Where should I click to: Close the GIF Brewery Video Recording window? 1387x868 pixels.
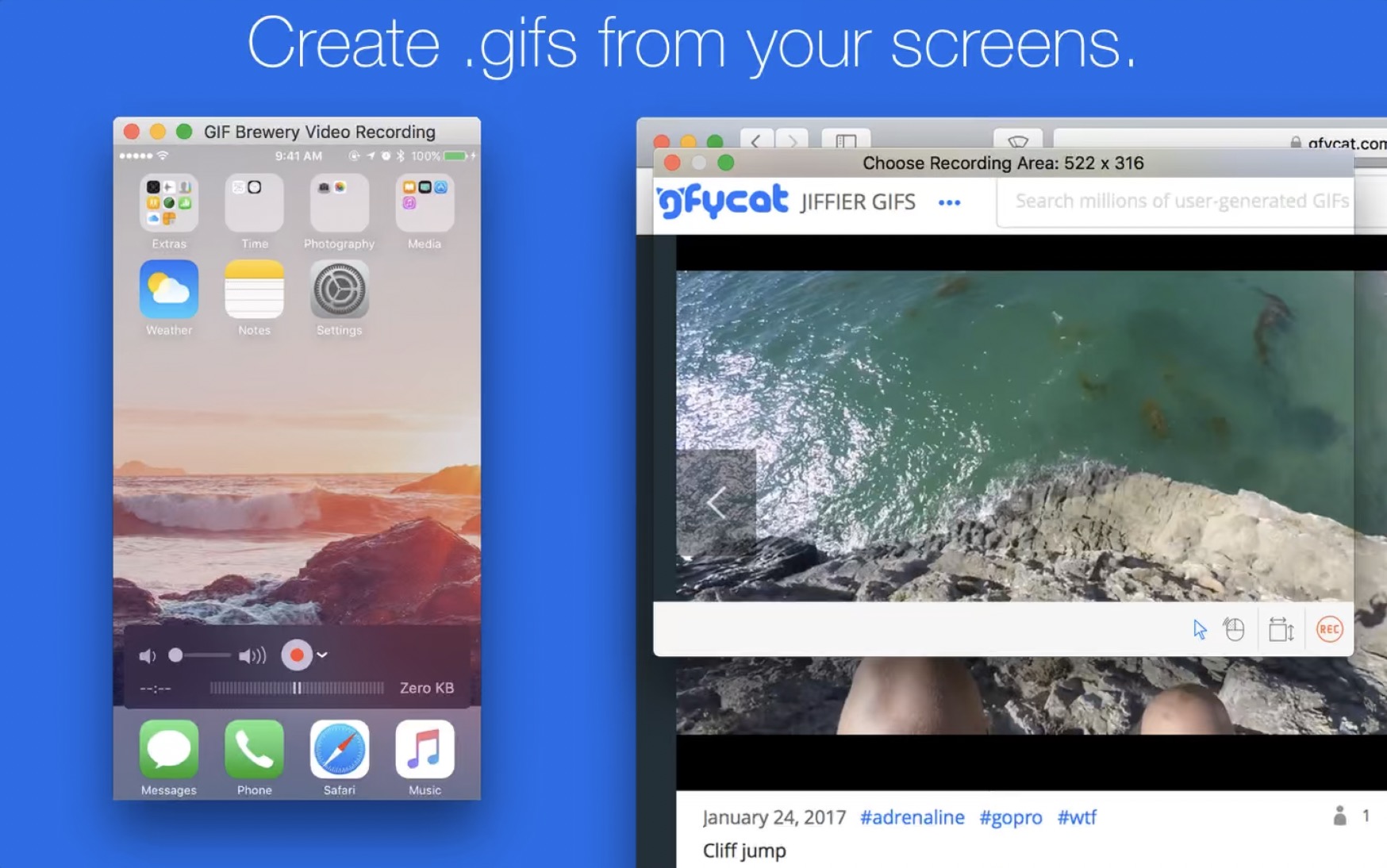pos(132,132)
